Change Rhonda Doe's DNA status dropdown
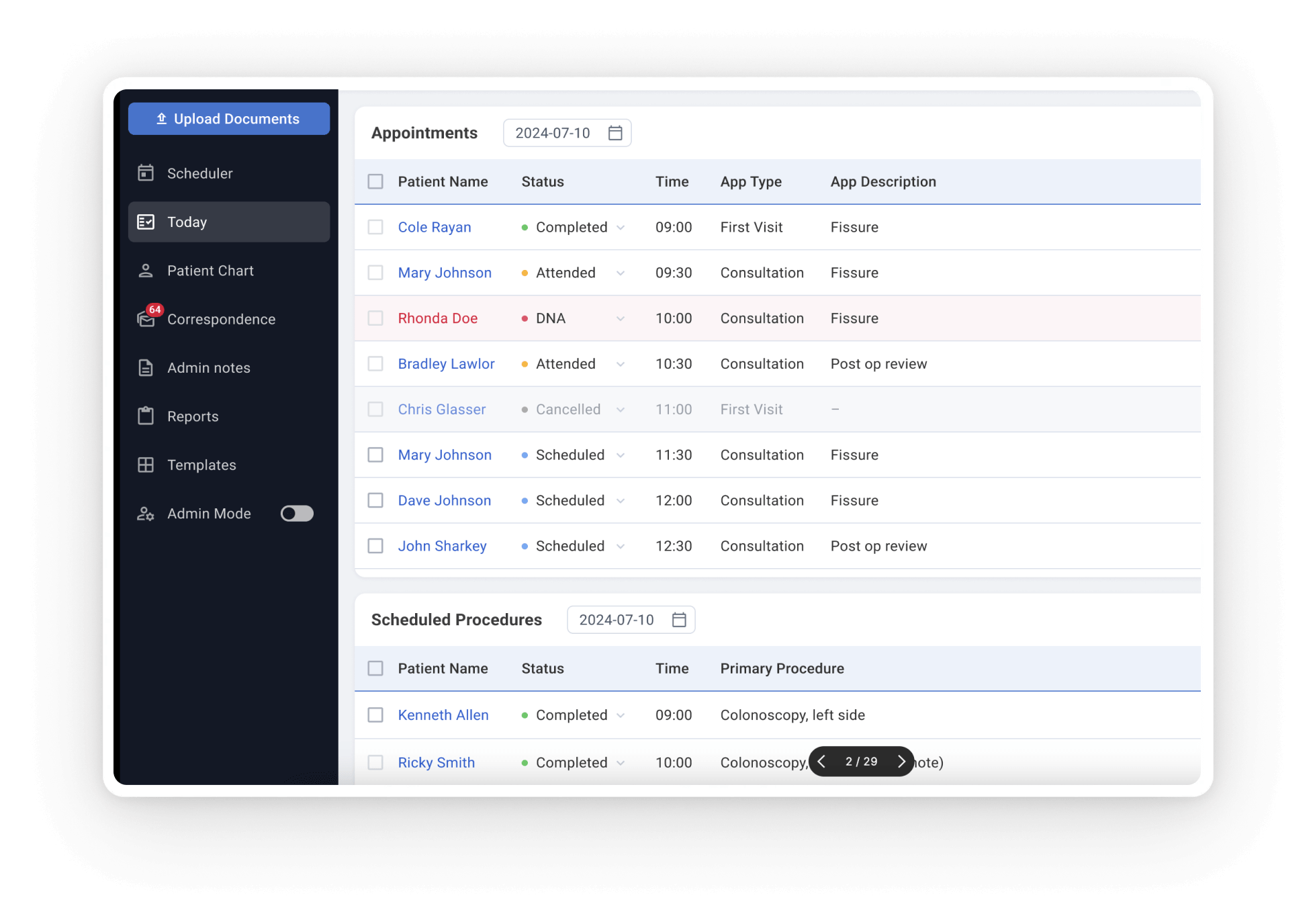 [621, 318]
